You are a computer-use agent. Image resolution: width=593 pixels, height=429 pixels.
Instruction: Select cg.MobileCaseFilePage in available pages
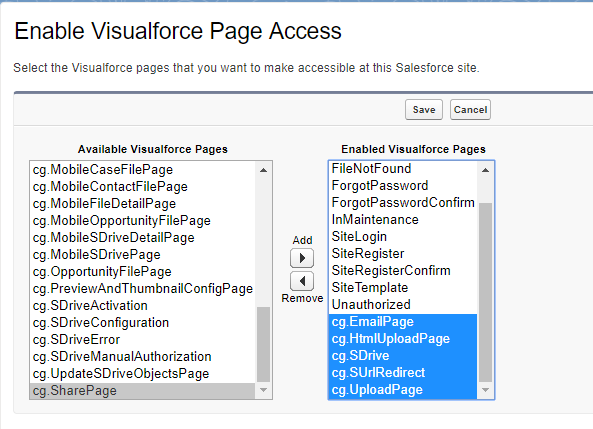[x=142, y=169]
